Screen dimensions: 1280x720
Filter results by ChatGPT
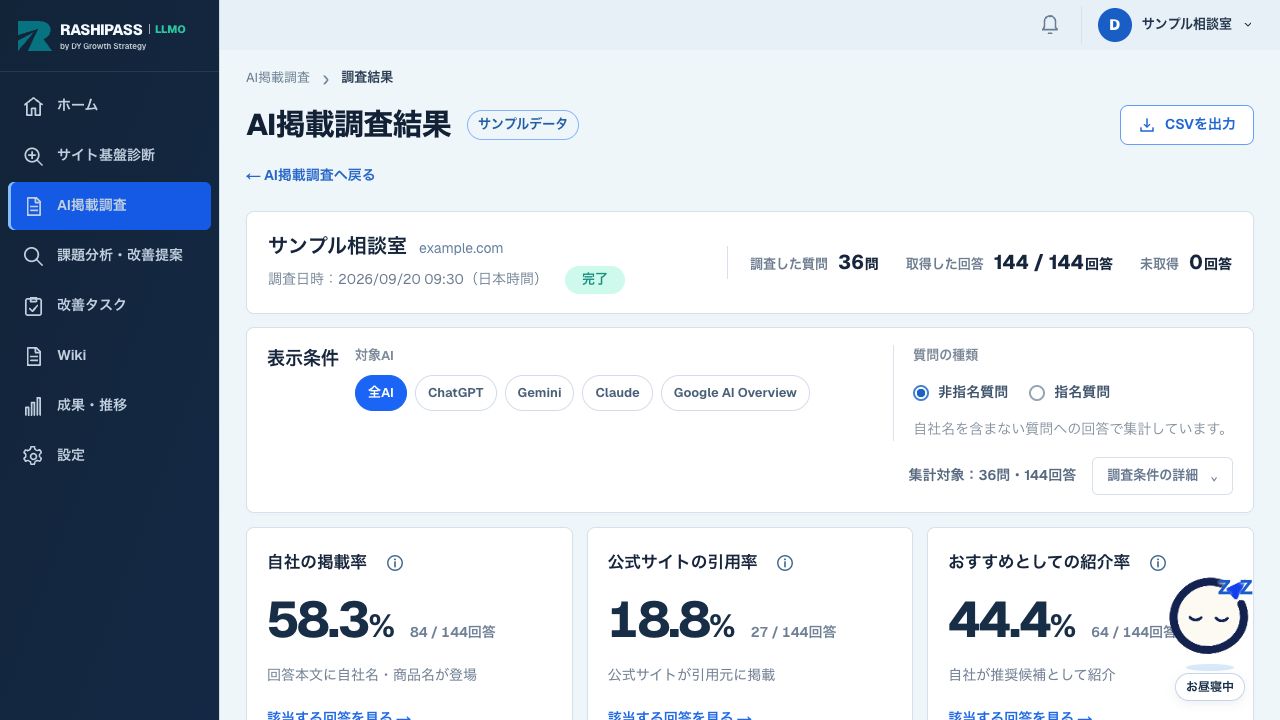(x=455, y=393)
